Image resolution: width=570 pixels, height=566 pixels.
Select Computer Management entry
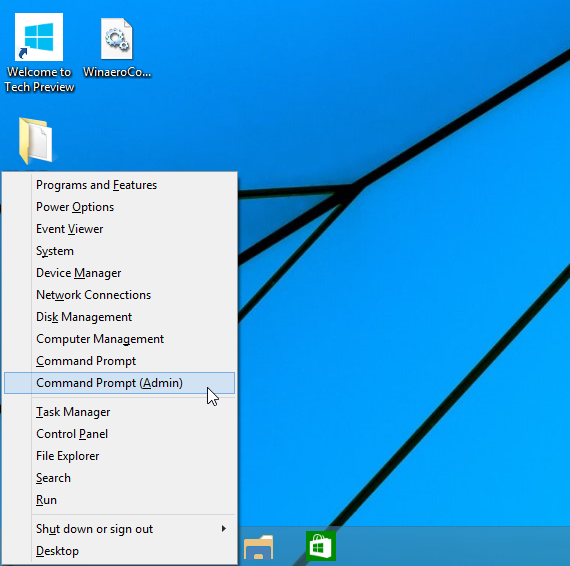tap(119, 339)
